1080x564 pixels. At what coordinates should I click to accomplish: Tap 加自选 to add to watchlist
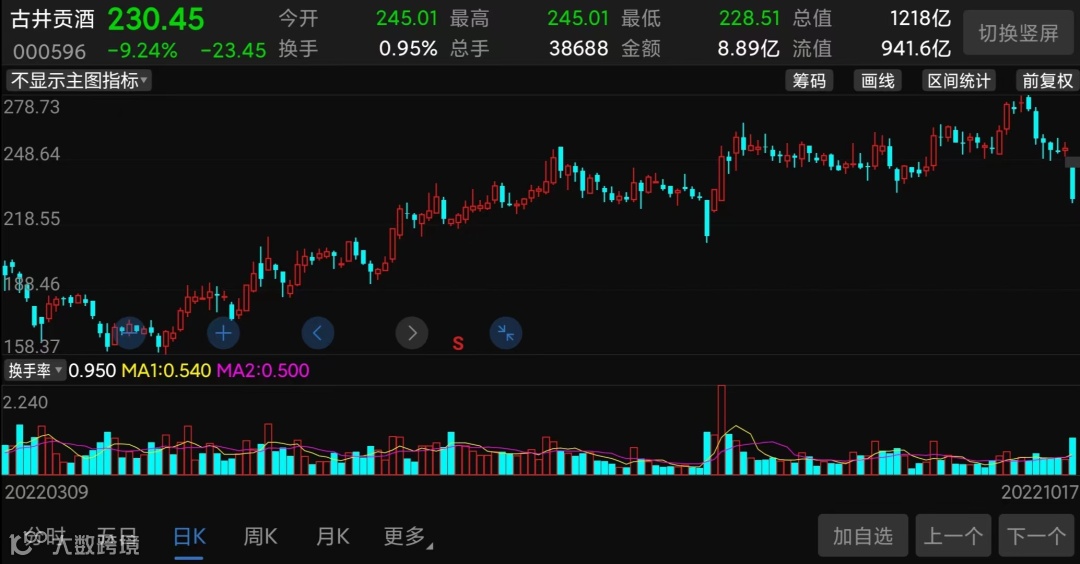(862, 535)
